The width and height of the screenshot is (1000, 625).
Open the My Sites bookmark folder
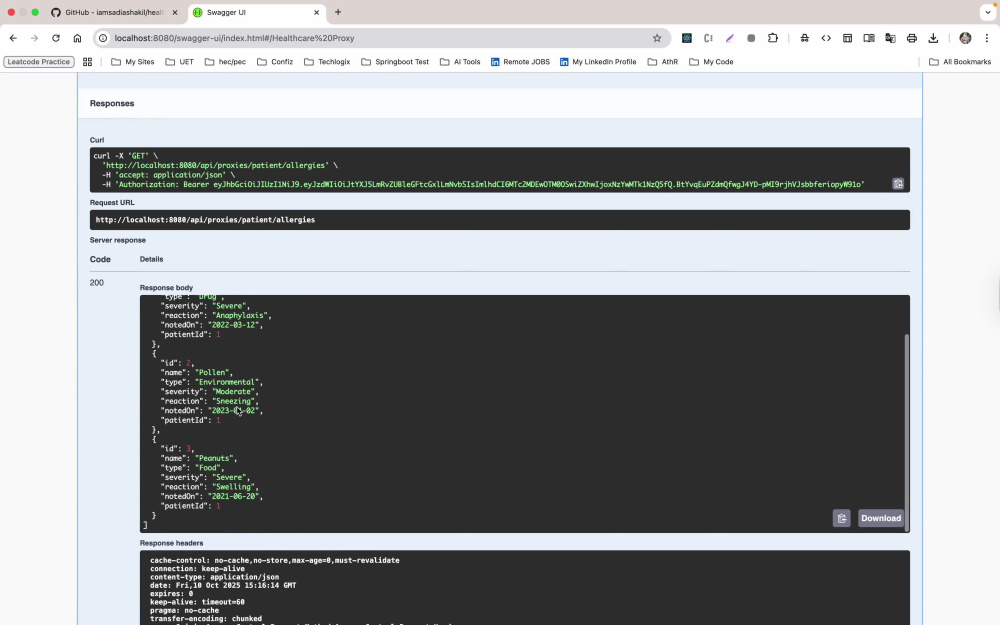click(x=133, y=62)
